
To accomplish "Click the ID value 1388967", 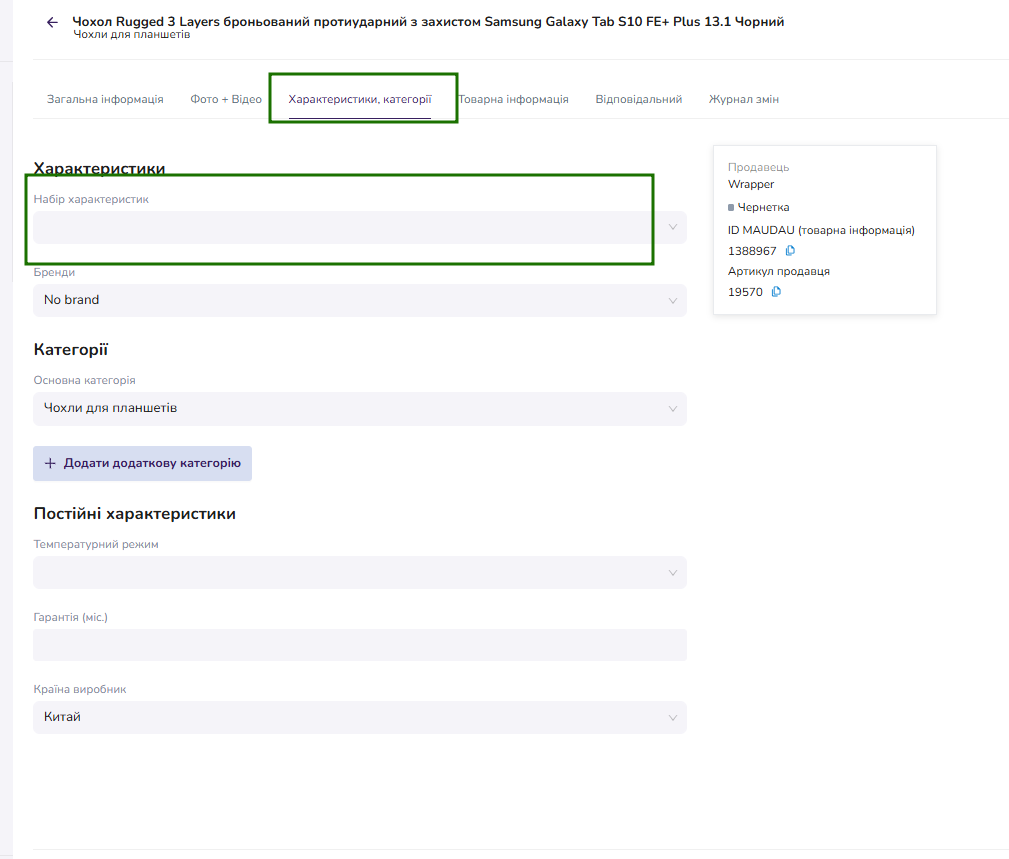I will click(752, 251).
